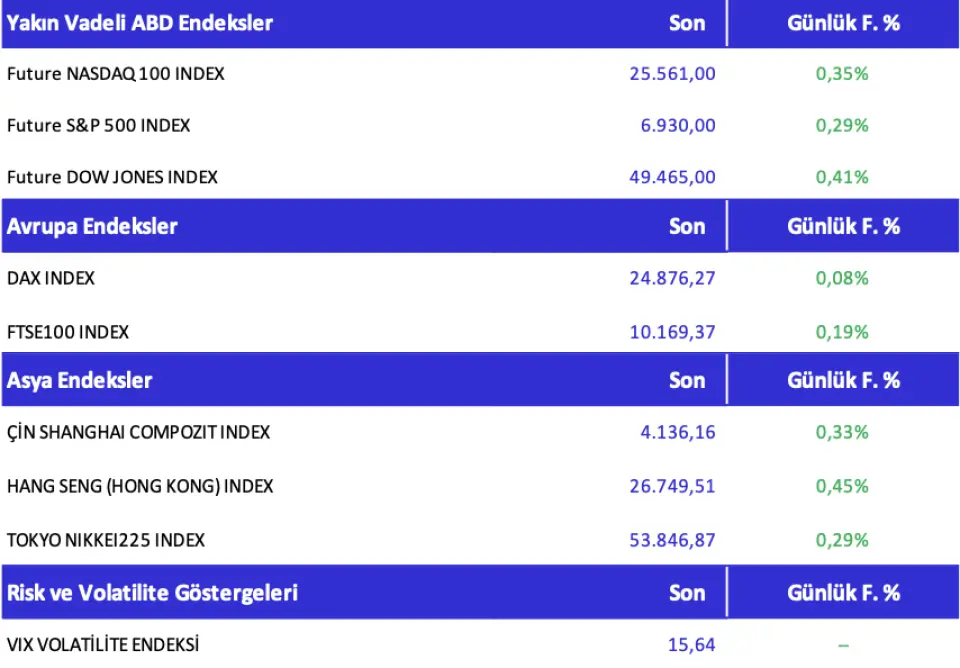Click the Dow Jones daily change 0,41%

(842, 177)
